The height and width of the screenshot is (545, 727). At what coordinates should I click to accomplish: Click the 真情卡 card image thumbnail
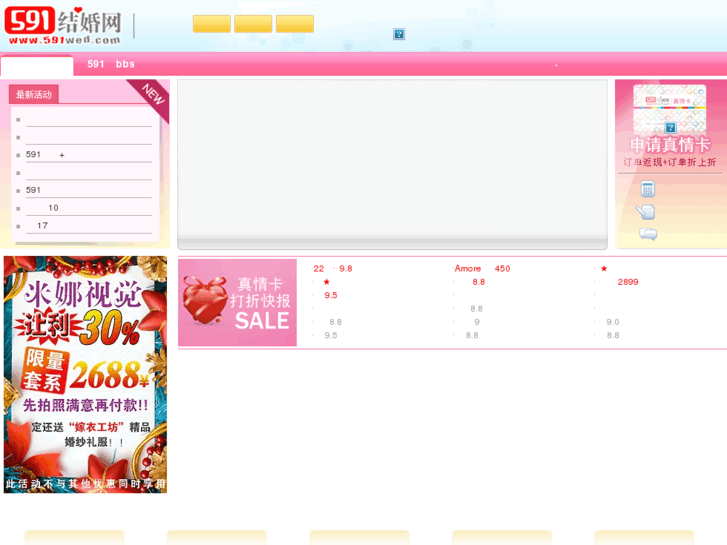[x=670, y=108]
